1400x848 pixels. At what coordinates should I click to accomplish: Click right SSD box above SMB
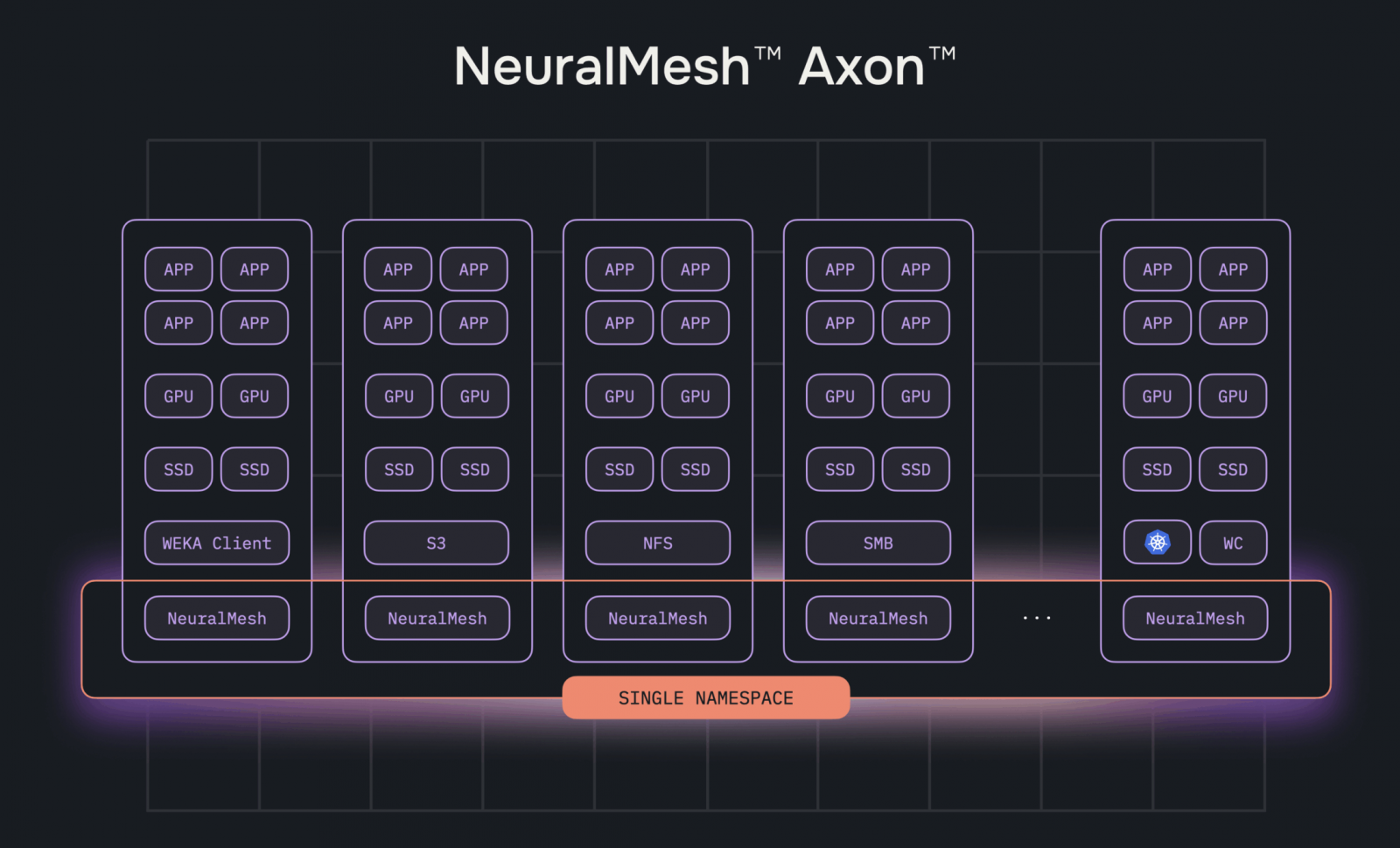[915, 469]
